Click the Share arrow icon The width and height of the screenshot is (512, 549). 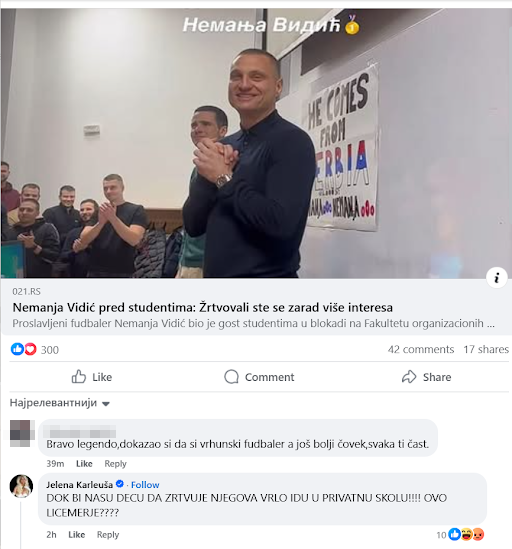(x=409, y=377)
